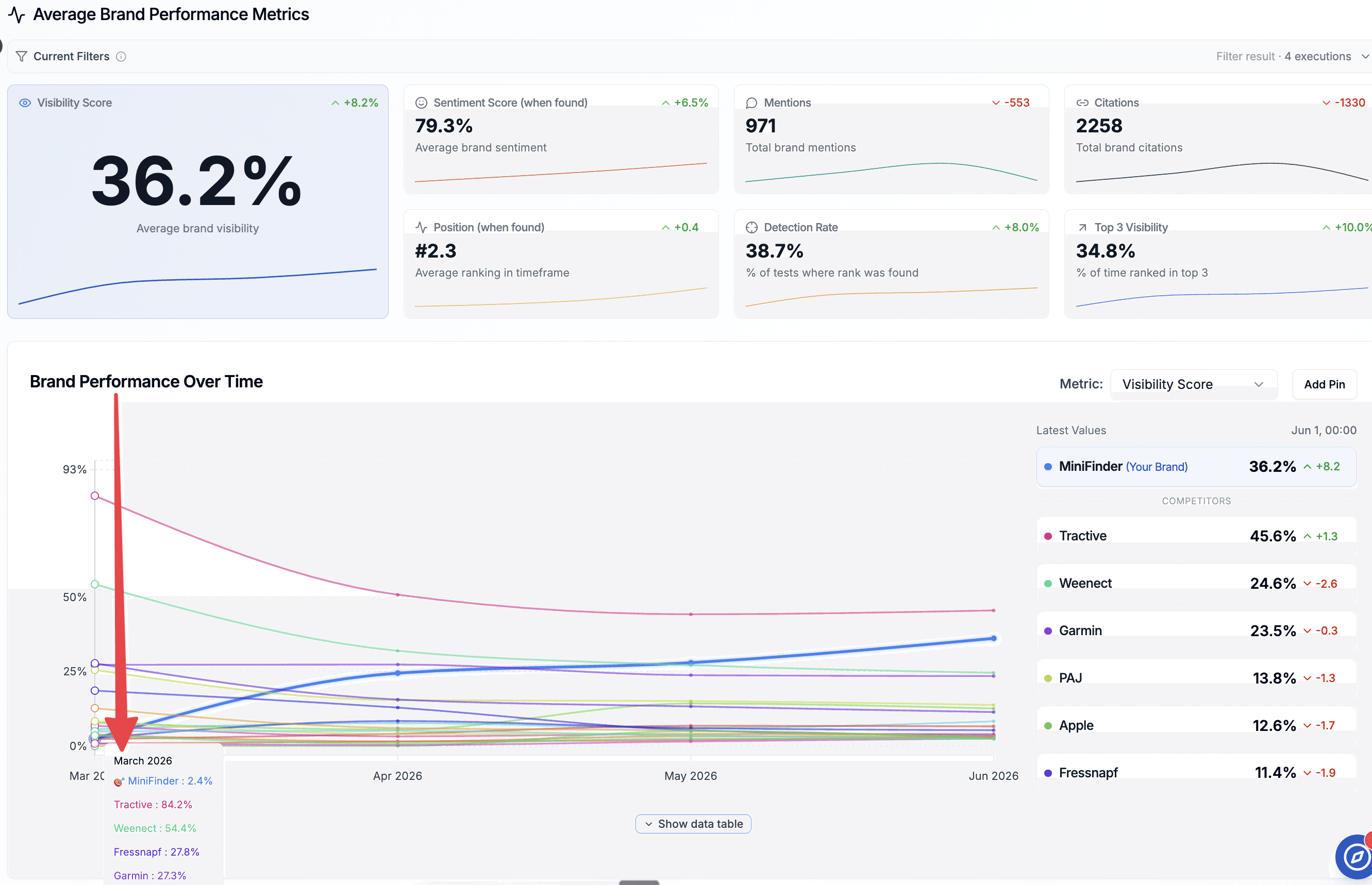Click the Top 3 Visibility arrow icon
This screenshot has width=1372, height=885.
(1082, 228)
